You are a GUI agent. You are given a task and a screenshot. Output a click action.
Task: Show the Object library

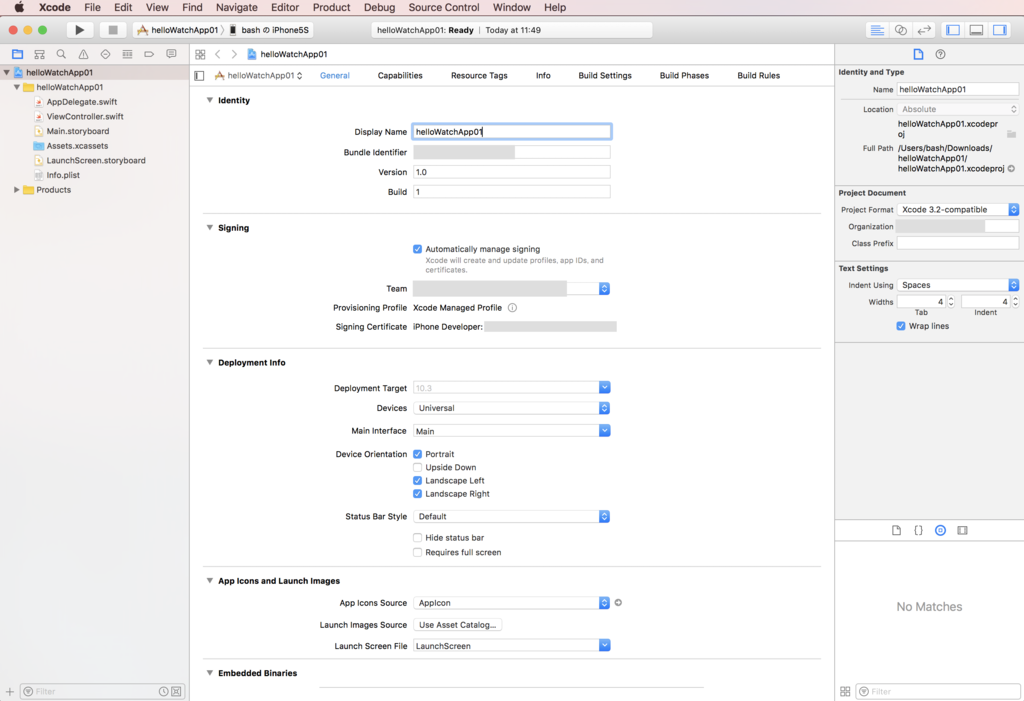pos(940,530)
